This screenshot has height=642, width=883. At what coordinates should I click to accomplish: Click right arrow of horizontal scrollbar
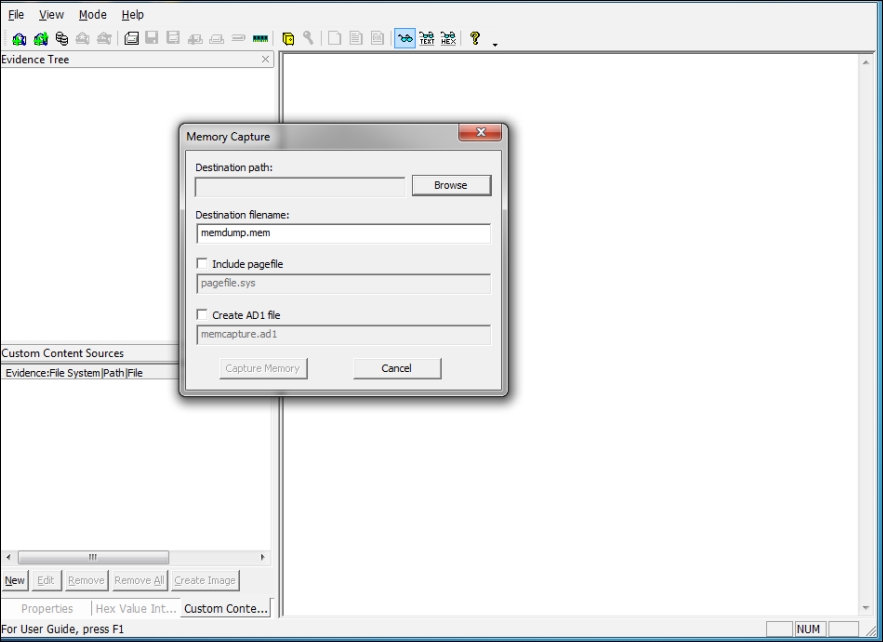tap(262, 557)
